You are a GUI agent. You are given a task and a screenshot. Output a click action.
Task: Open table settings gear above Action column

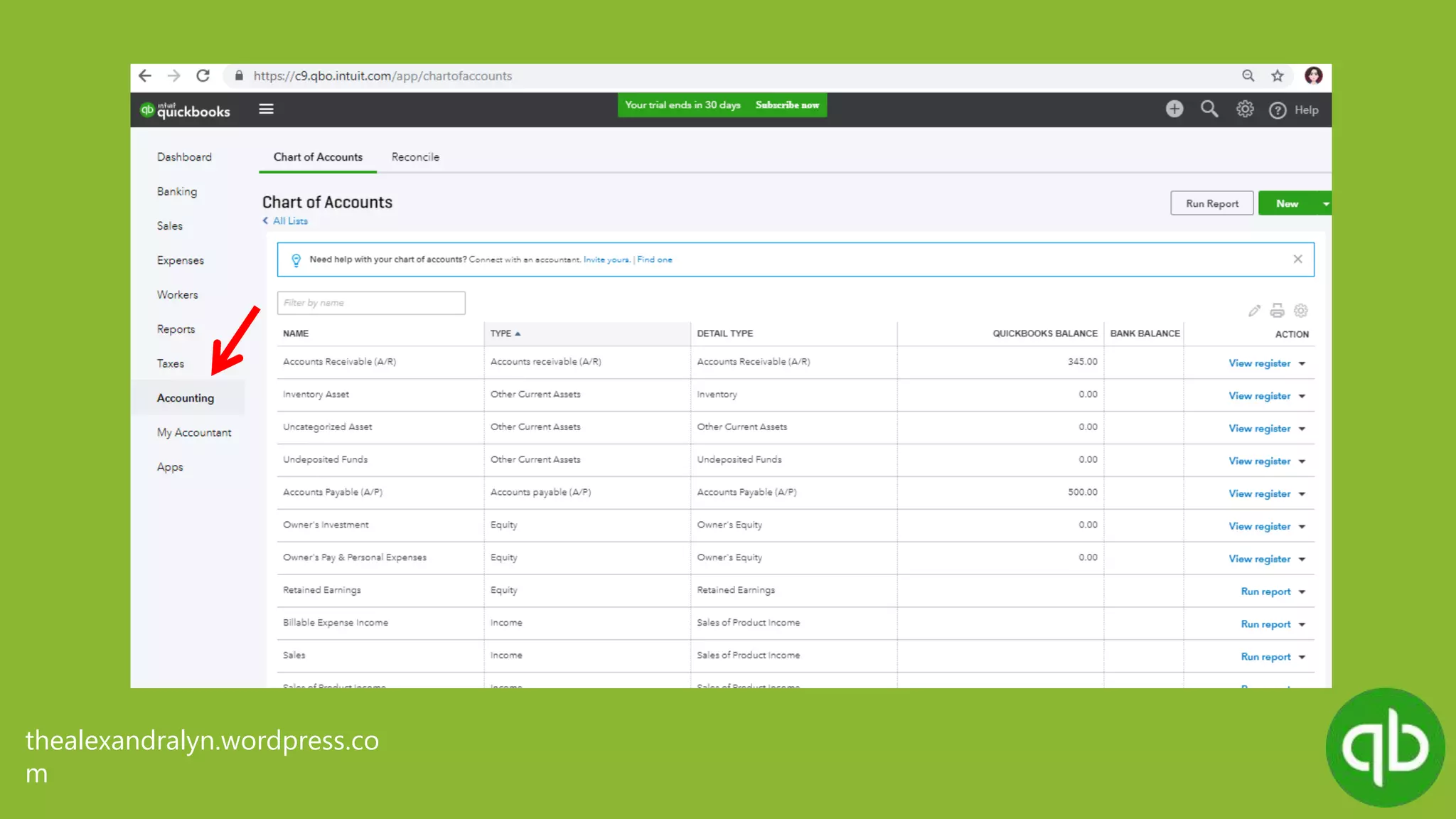1301,311
